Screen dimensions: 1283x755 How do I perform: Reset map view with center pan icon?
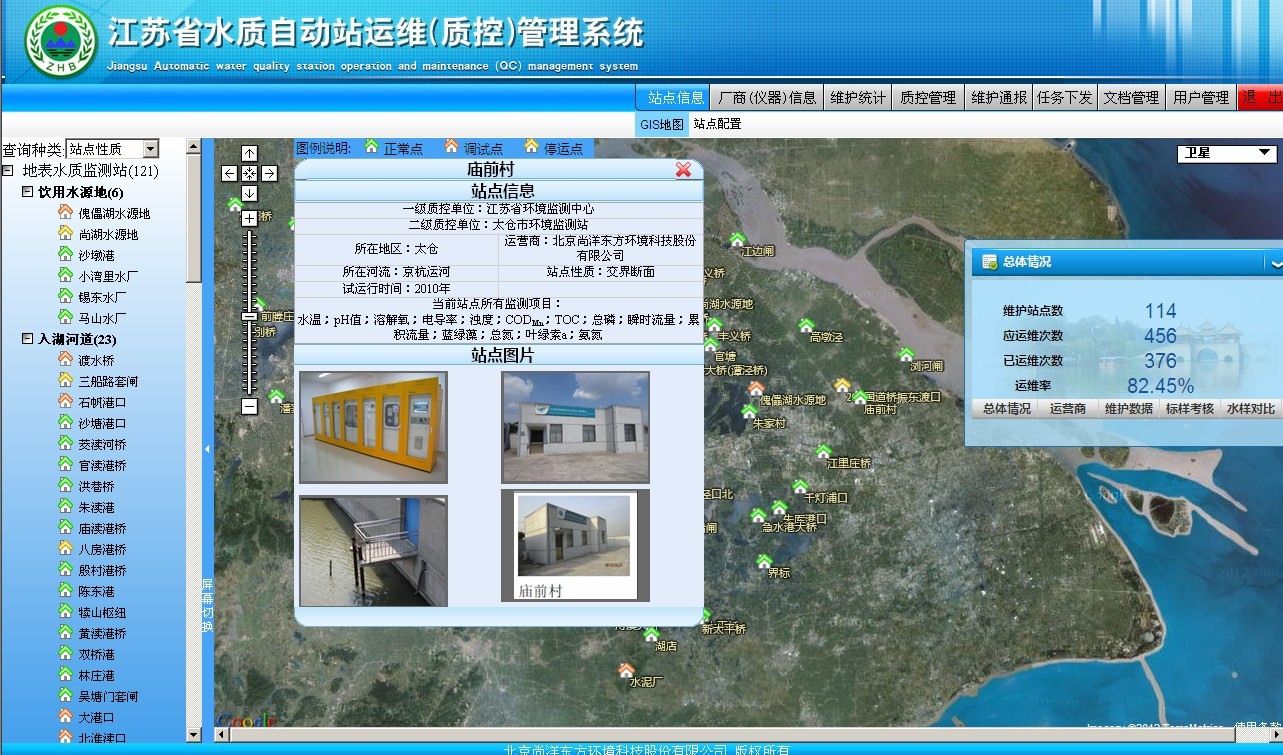[x=249, y=173]
